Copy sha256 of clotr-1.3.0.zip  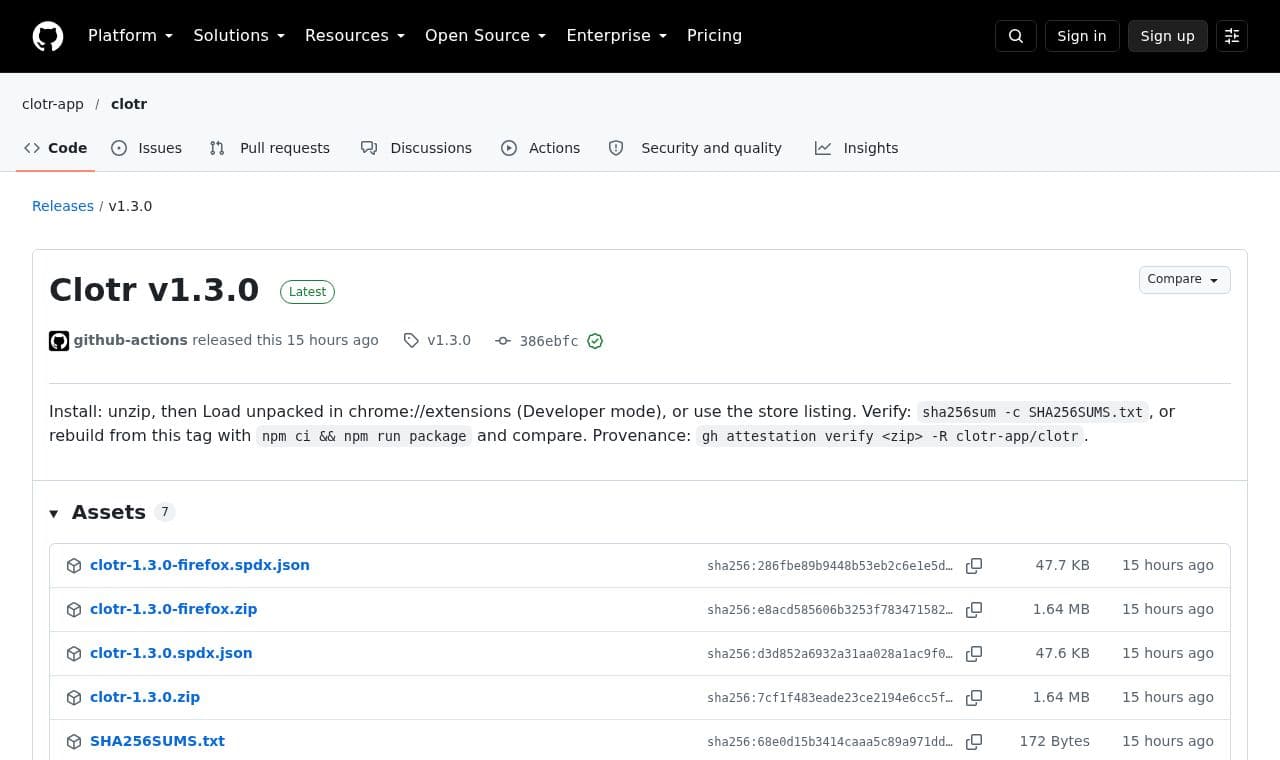974,698
